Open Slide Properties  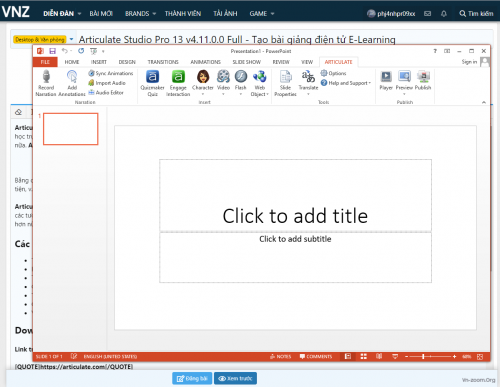pyautogui.click(x=285, y=83)
